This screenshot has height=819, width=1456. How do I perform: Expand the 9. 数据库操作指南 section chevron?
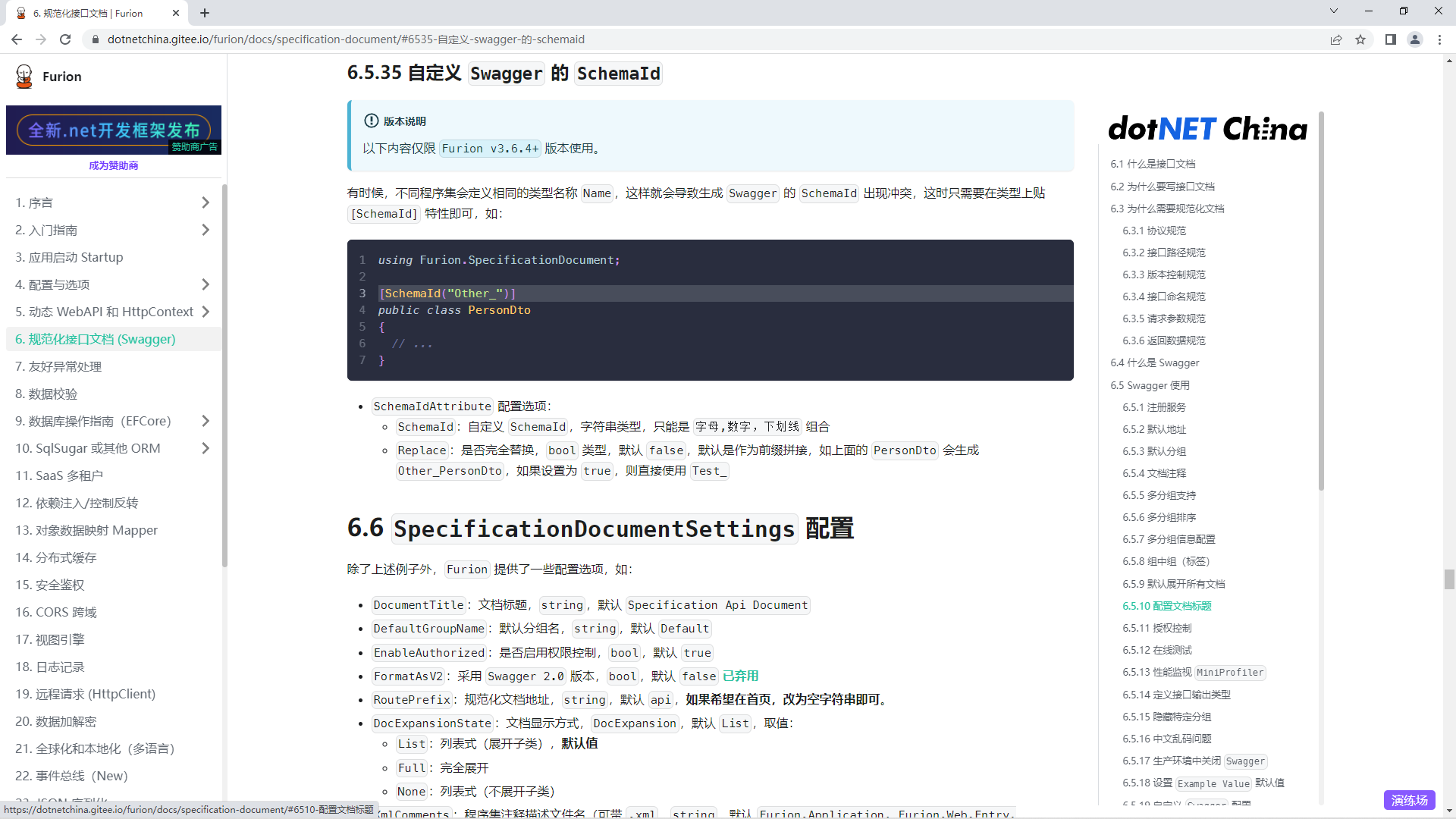206,421
